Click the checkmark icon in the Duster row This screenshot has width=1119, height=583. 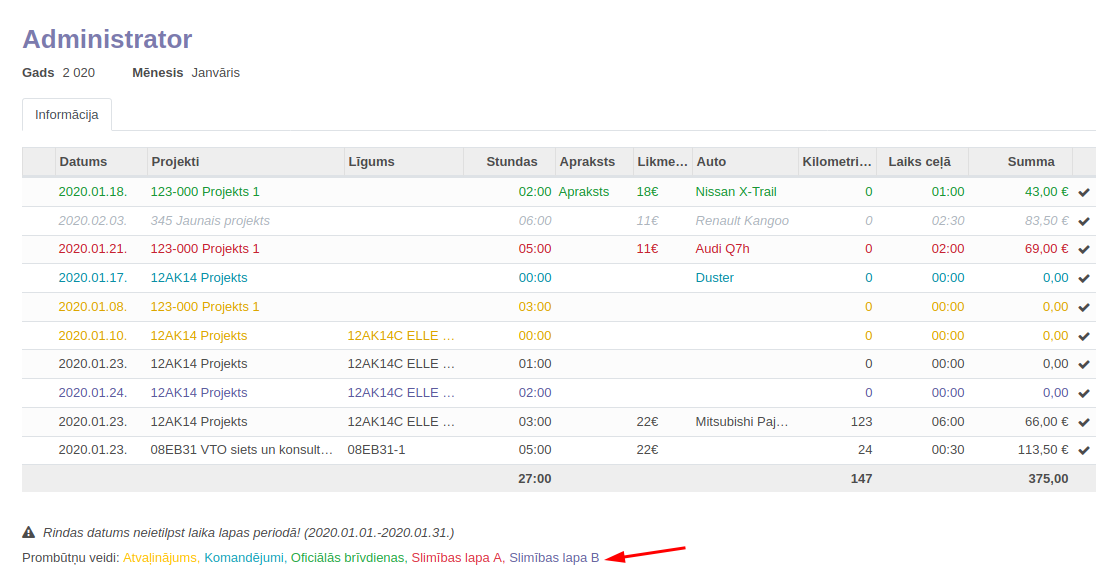point(1084,278)
